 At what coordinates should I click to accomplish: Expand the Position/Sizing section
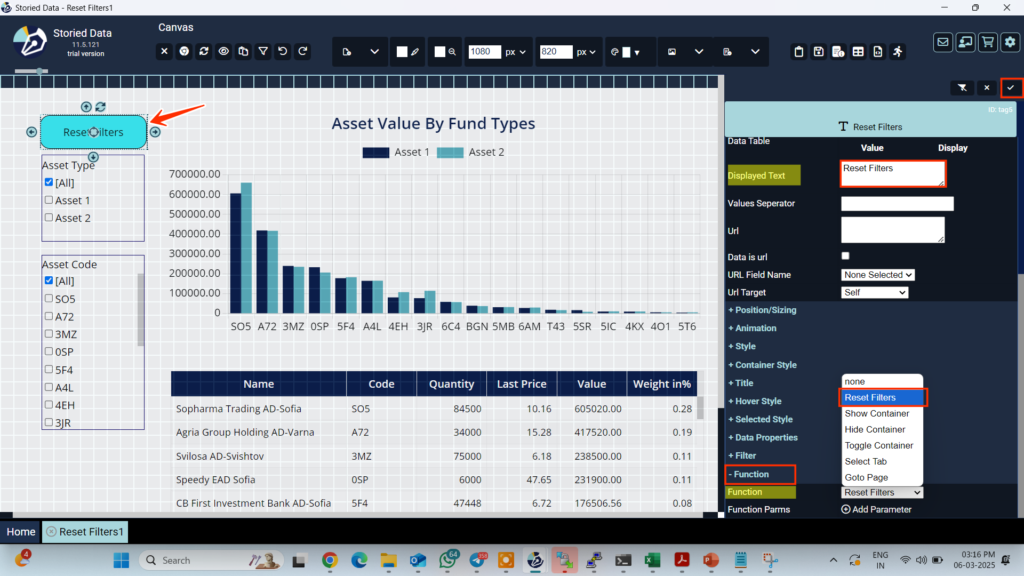tap(762, 310)
